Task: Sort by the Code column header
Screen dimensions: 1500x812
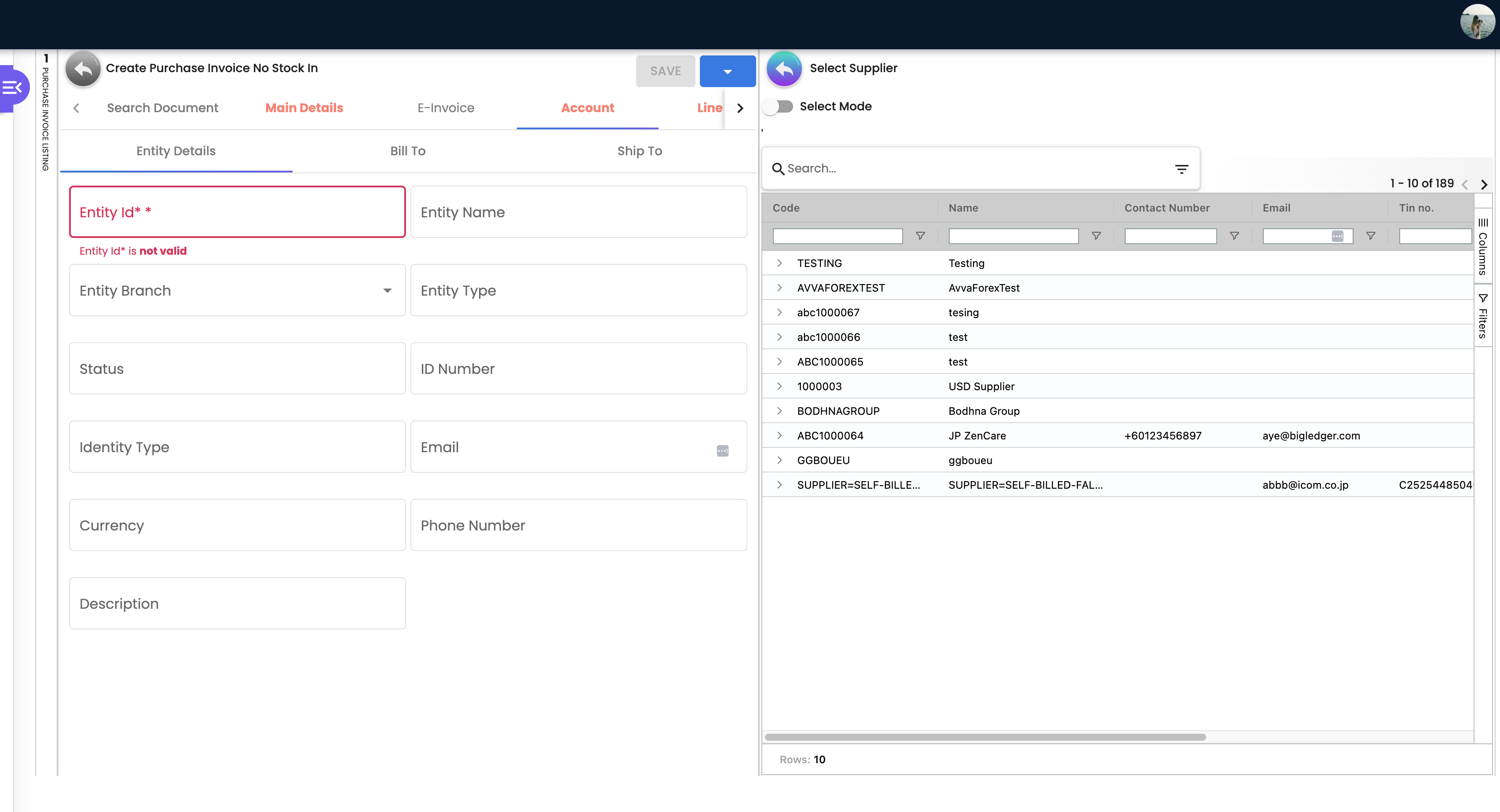Action: pos(786,208)
